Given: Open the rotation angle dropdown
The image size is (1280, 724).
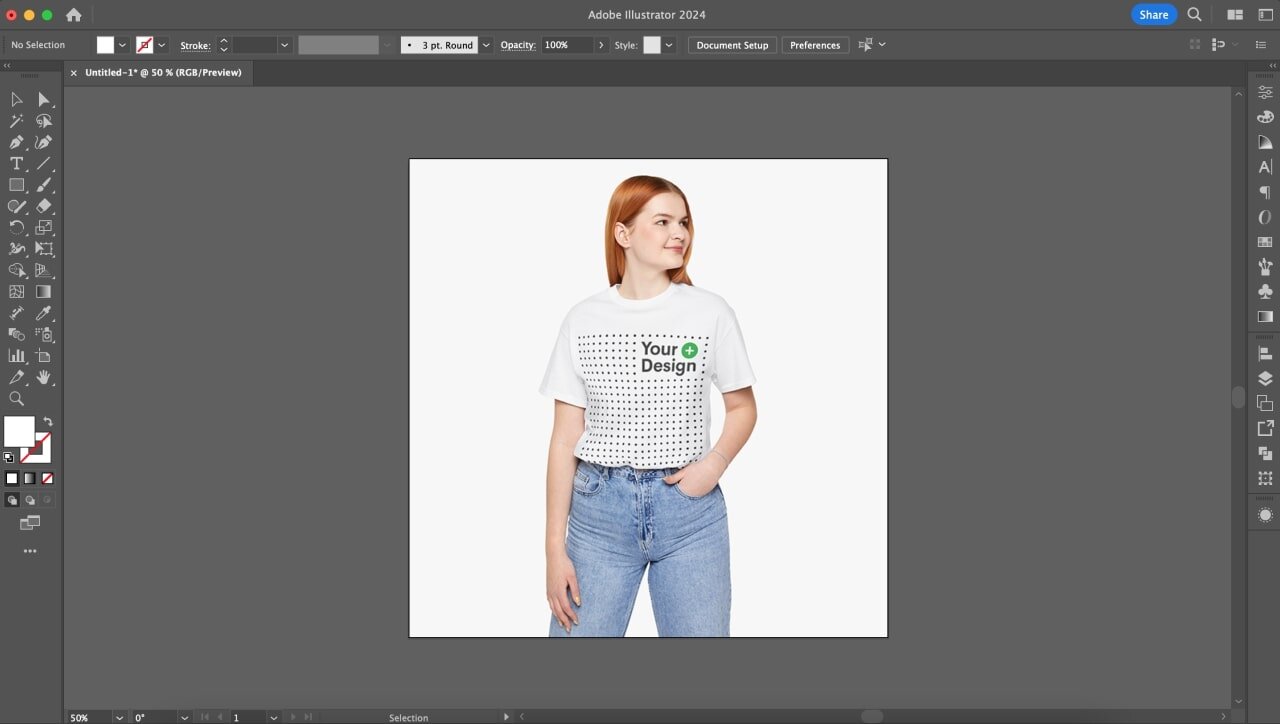Looking at the screenshot, I should 184,717.
